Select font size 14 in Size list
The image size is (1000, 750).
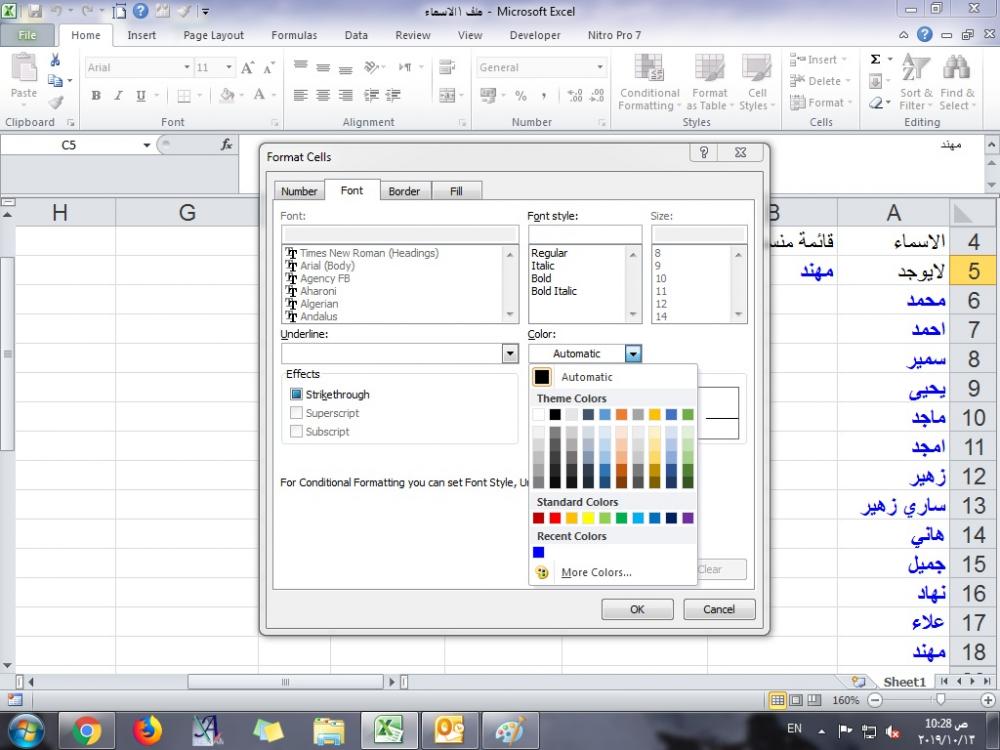pos(661,316)
